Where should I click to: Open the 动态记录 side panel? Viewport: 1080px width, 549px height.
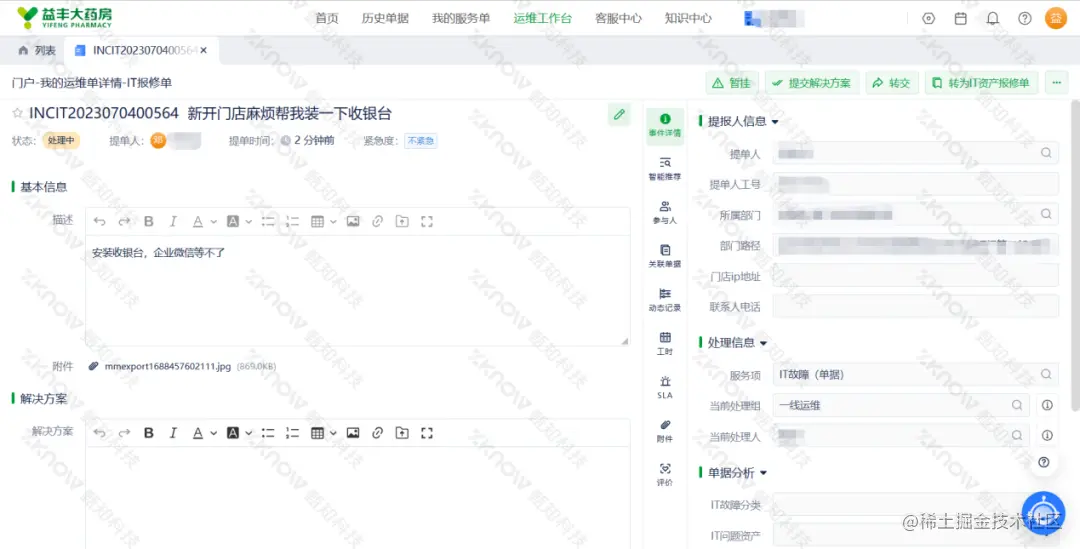tap(665, 300)
